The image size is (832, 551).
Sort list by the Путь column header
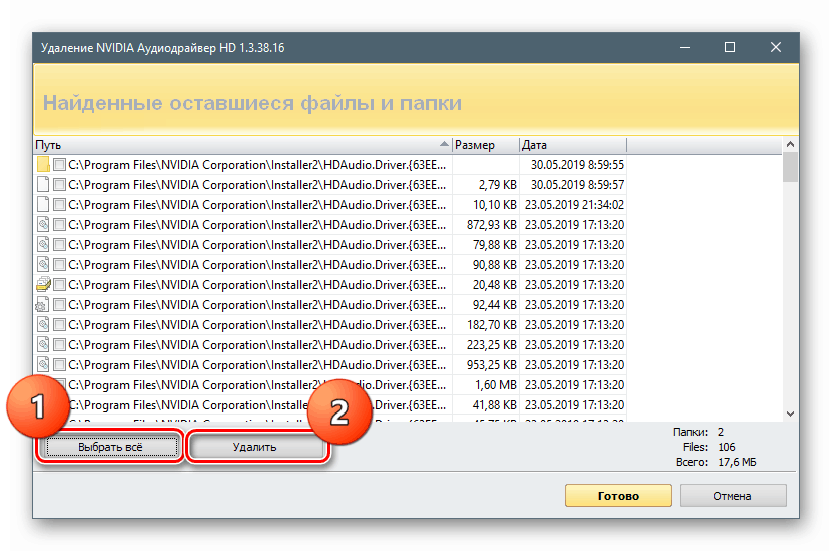click(x=242, y=145)
